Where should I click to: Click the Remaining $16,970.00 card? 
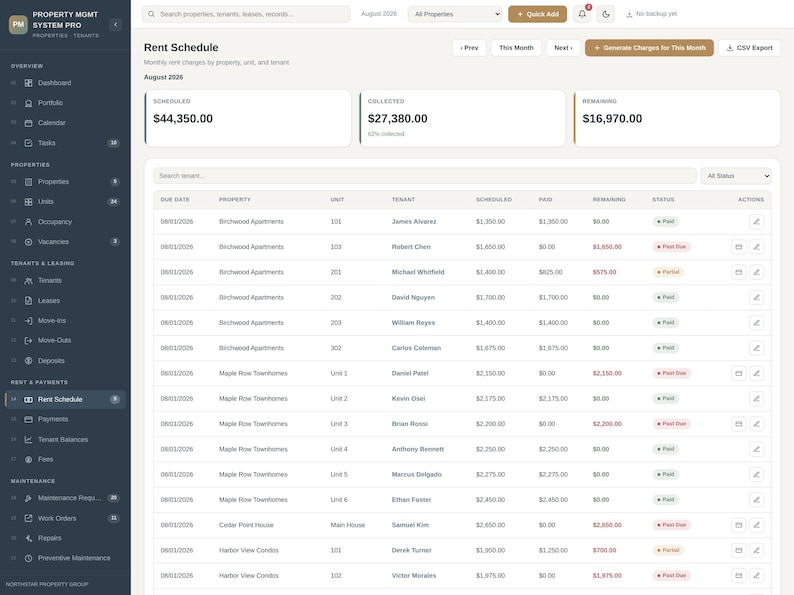pyautogui.click(x=677, y=118)
